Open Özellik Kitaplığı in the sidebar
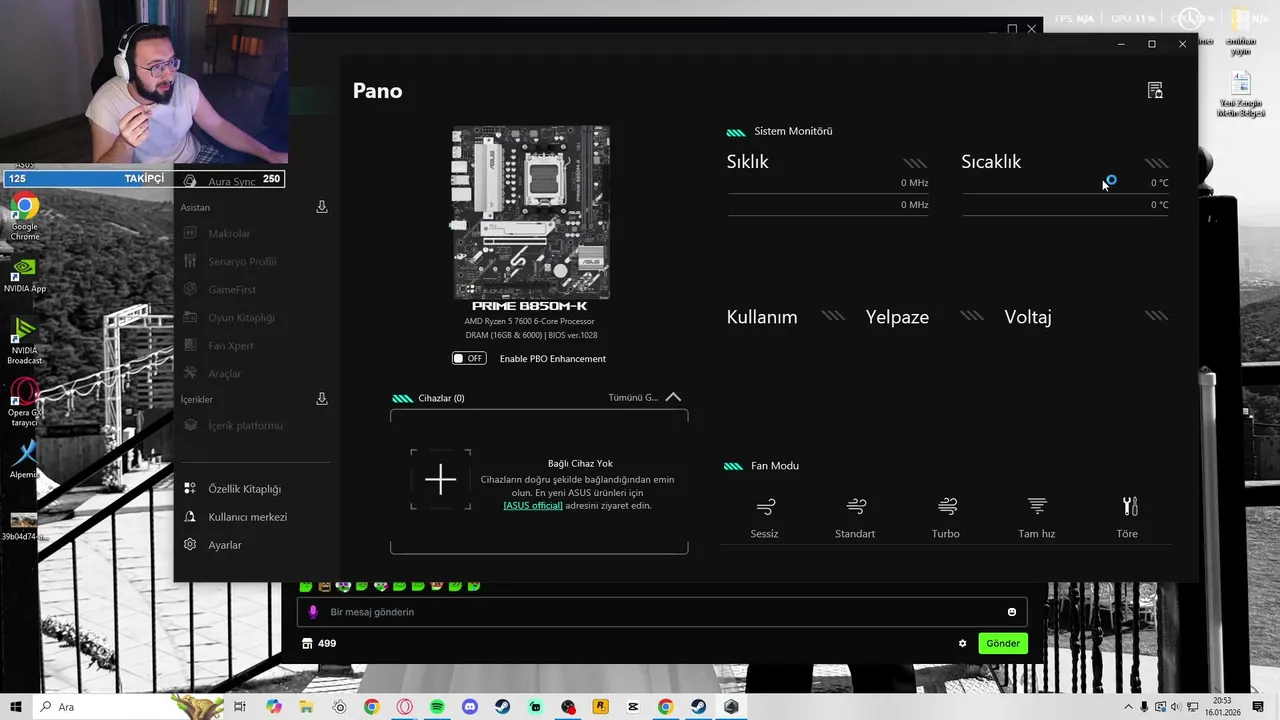This screenshot has width=1280, height=720. click(244, 489)
